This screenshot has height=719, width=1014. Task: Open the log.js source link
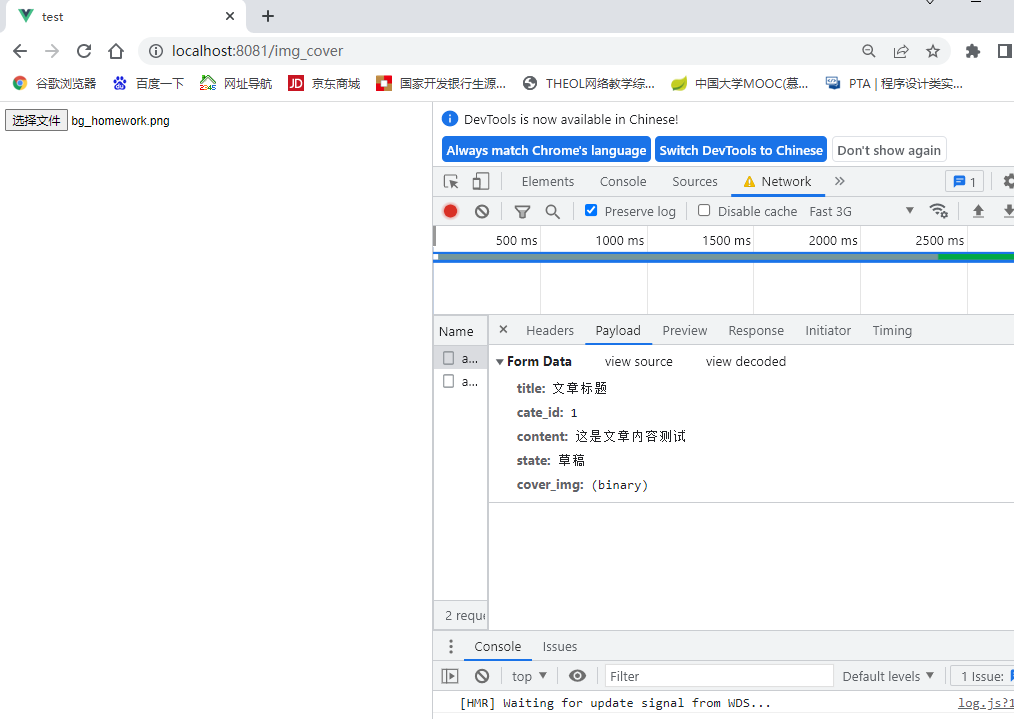point(985,703)
